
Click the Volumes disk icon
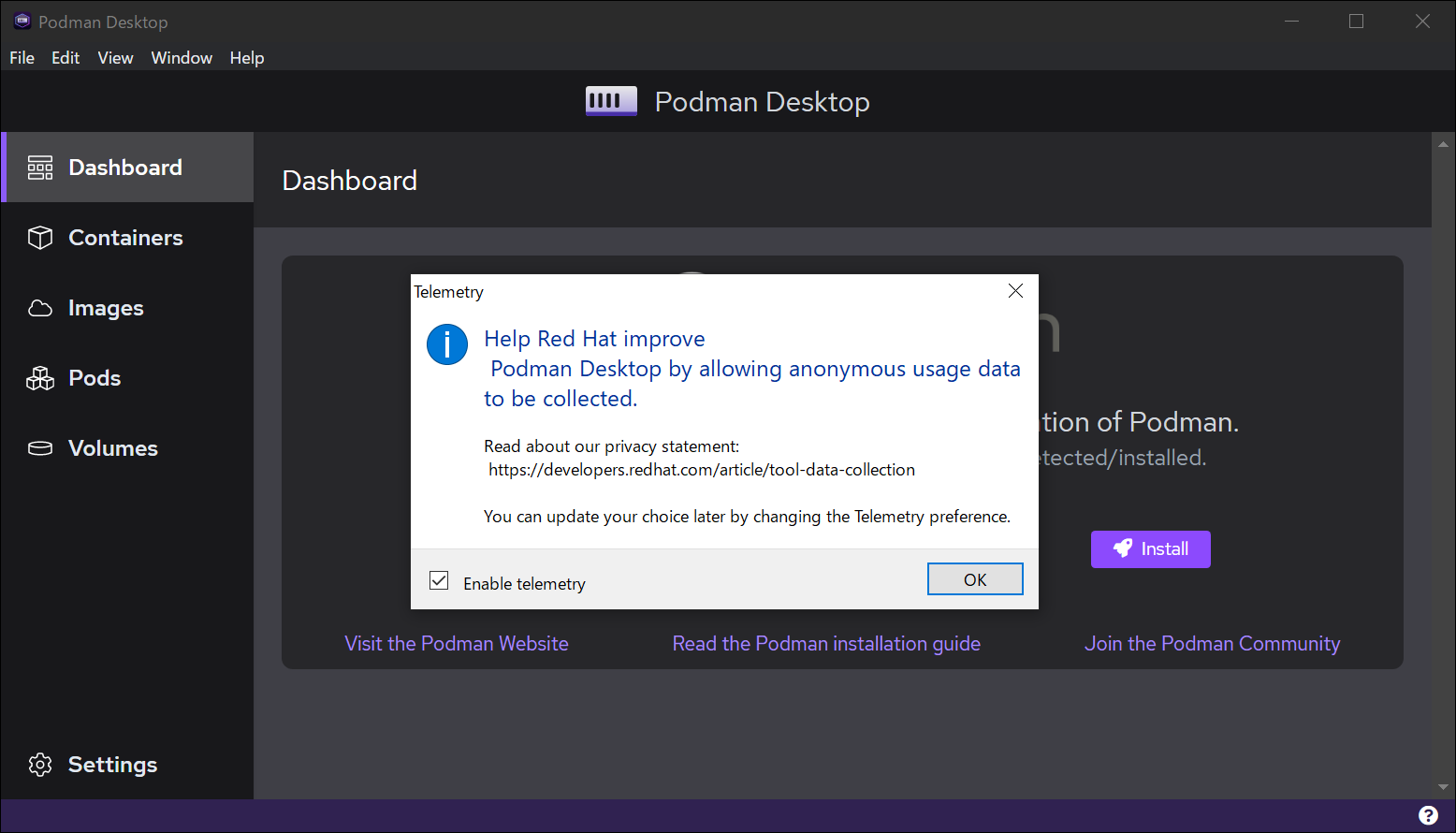click(40, 448)
